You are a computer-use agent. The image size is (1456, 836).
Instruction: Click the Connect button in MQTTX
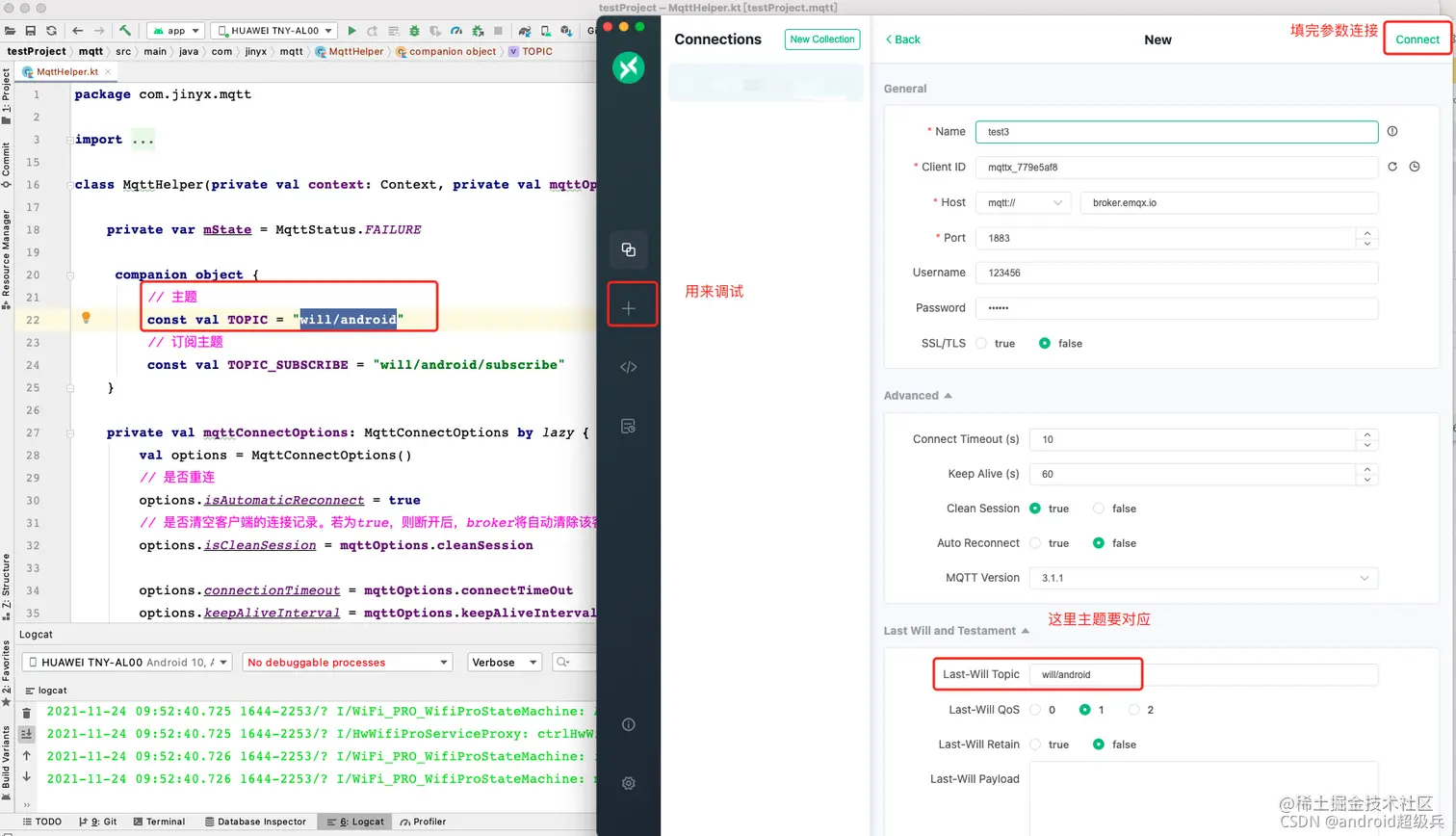click(x=1417, y=39)
